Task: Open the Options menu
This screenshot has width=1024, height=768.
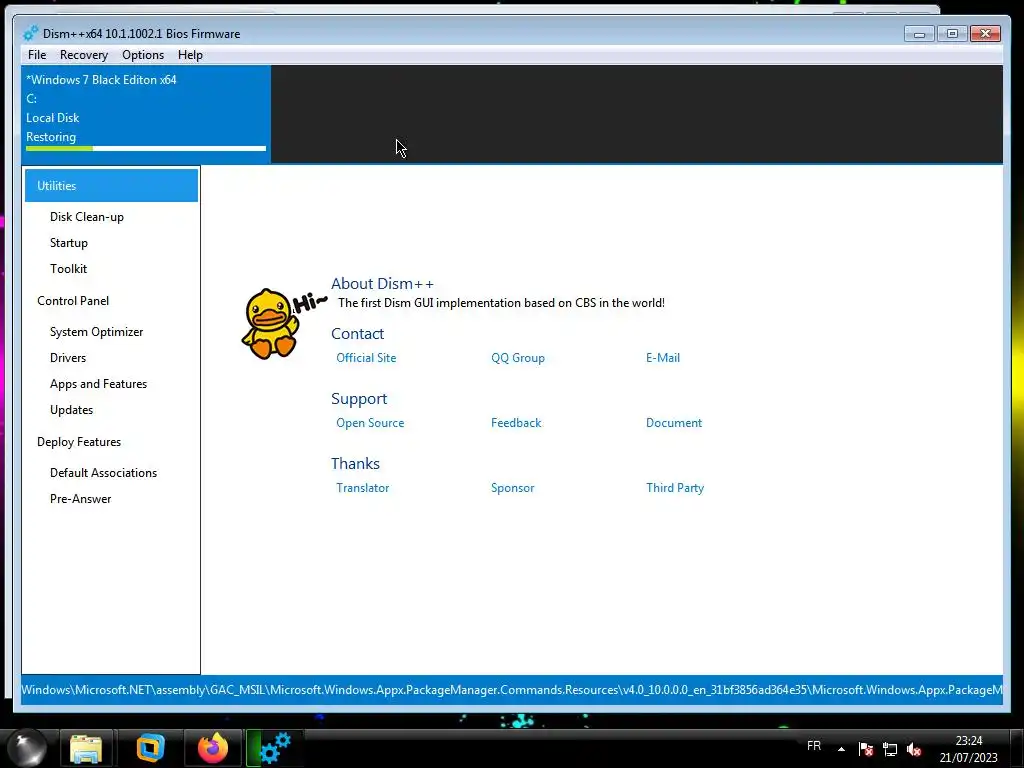Action: pyautogui.click(x=142, y=55)
